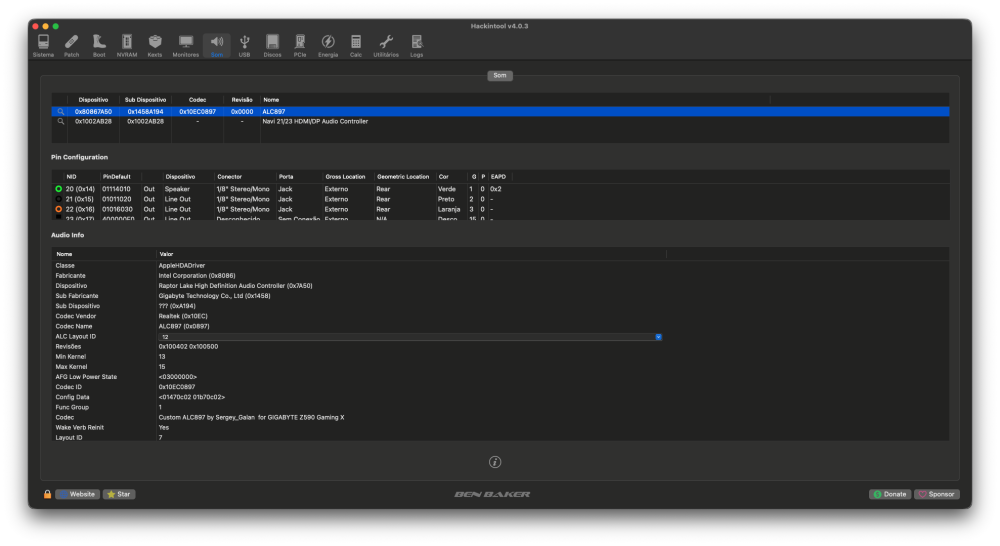Viewport: 1000px width, 546px height.
Task: Select the ALC897 device name cell
Action: coord(274,112)
